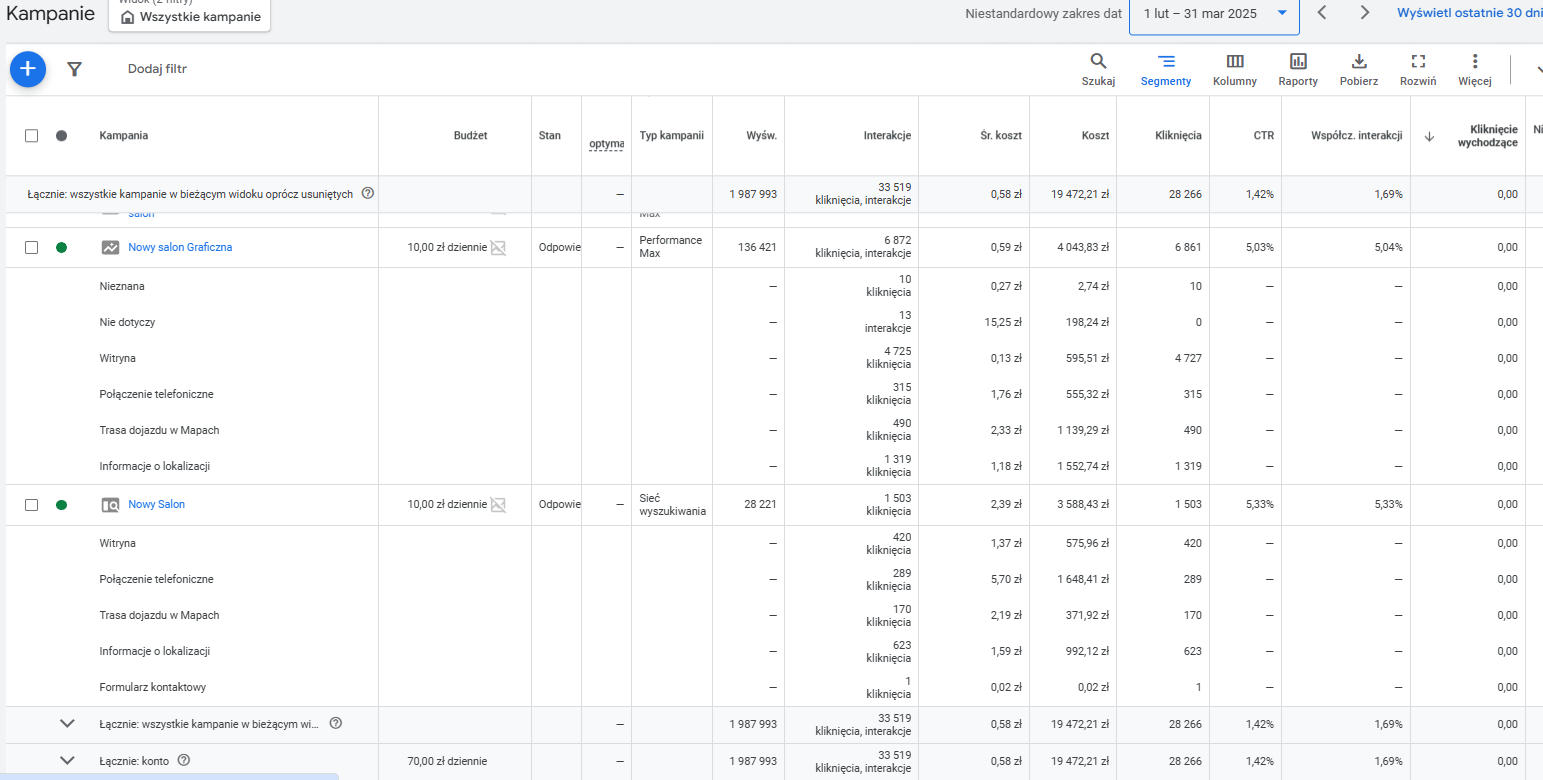This screenshot has width=1543, height=780.
Task: Toggle select-all campaigns checkbox in header
Action: pyautogui.click(x=31, y=136)
